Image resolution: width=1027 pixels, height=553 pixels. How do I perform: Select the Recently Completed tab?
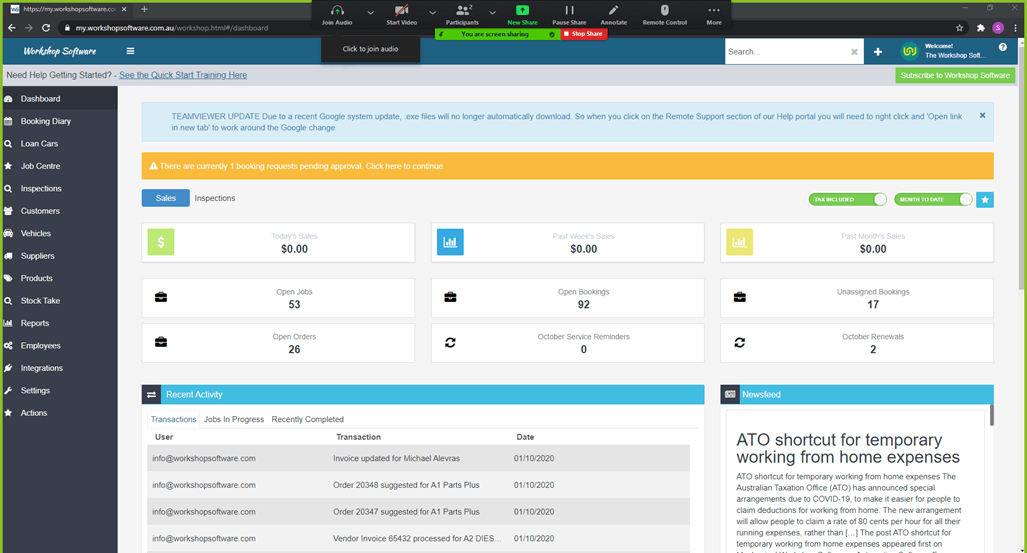[307, 419]
